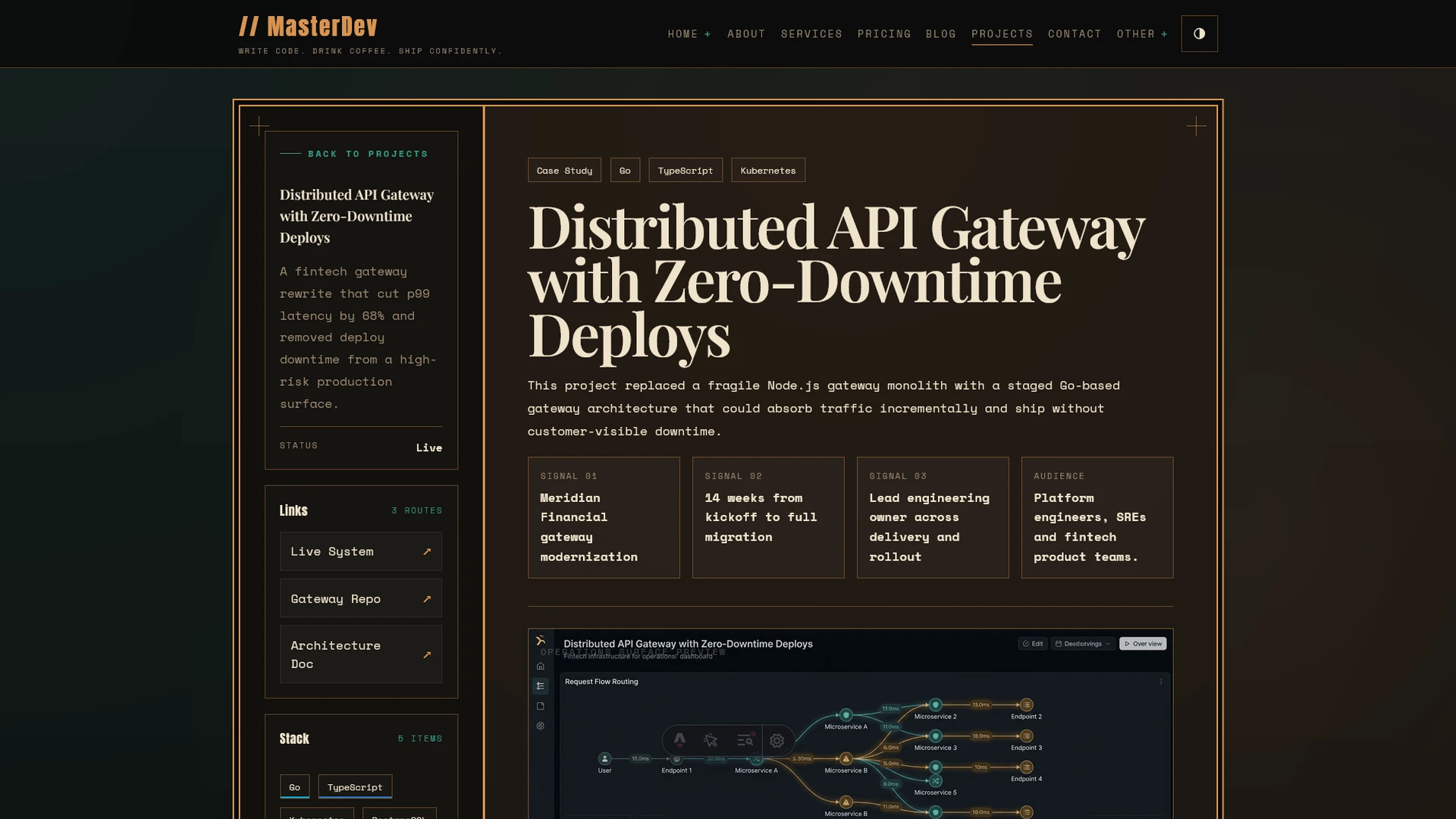The height and width of the screenshot is (819, 1456).
Task: Click the 'Write code. Drink coffee.' tagline
Action: pos(370,51)
